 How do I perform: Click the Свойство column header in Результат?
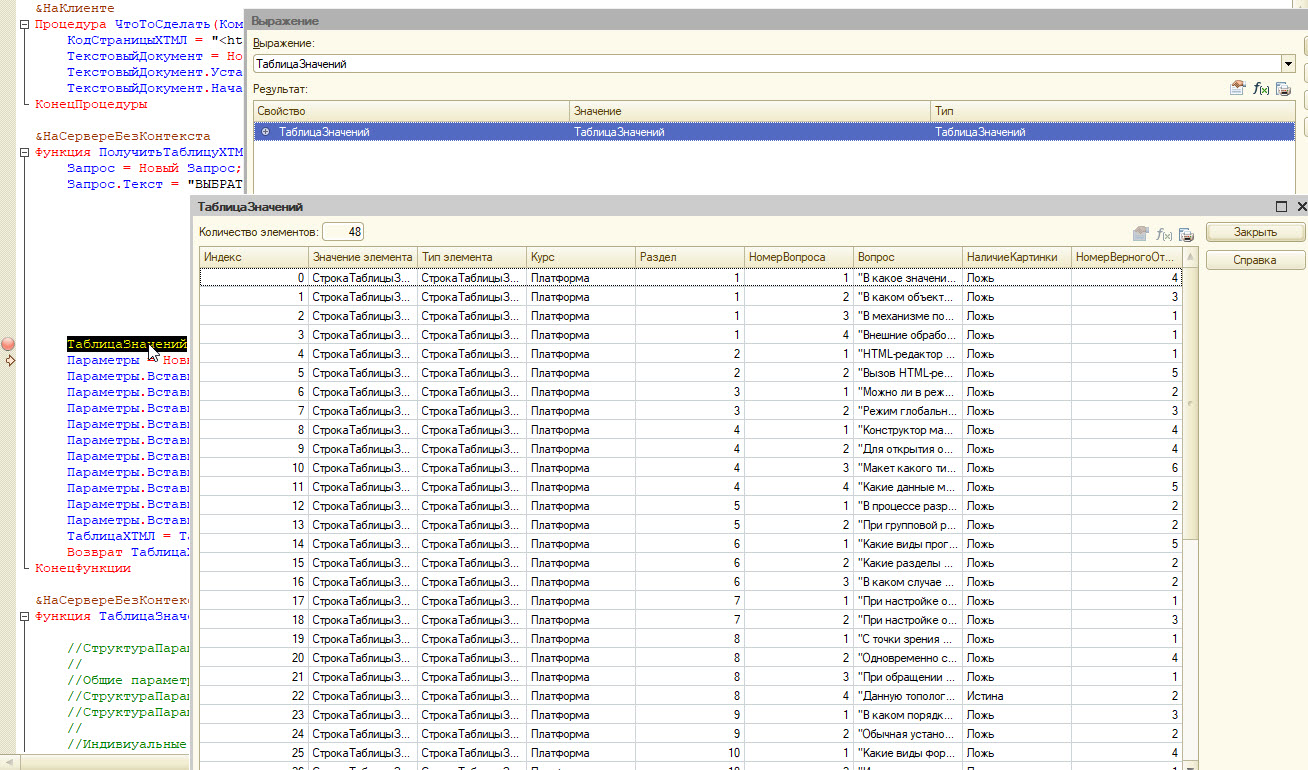411,111
